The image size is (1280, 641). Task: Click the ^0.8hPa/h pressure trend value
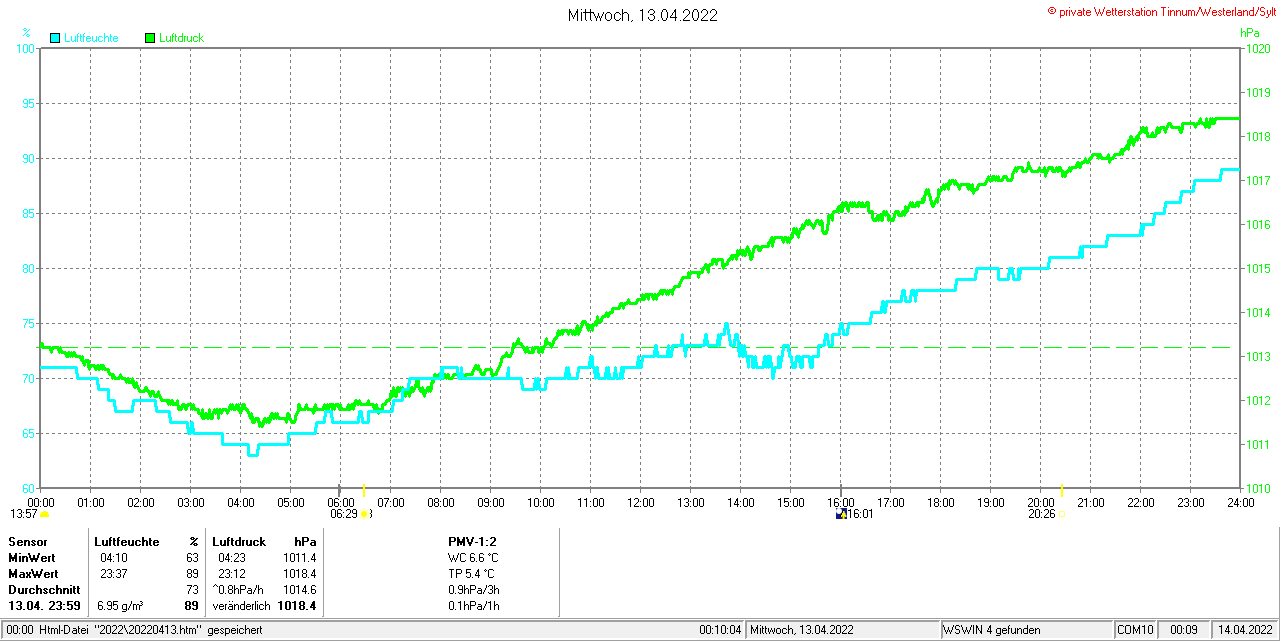pos(238,590)
